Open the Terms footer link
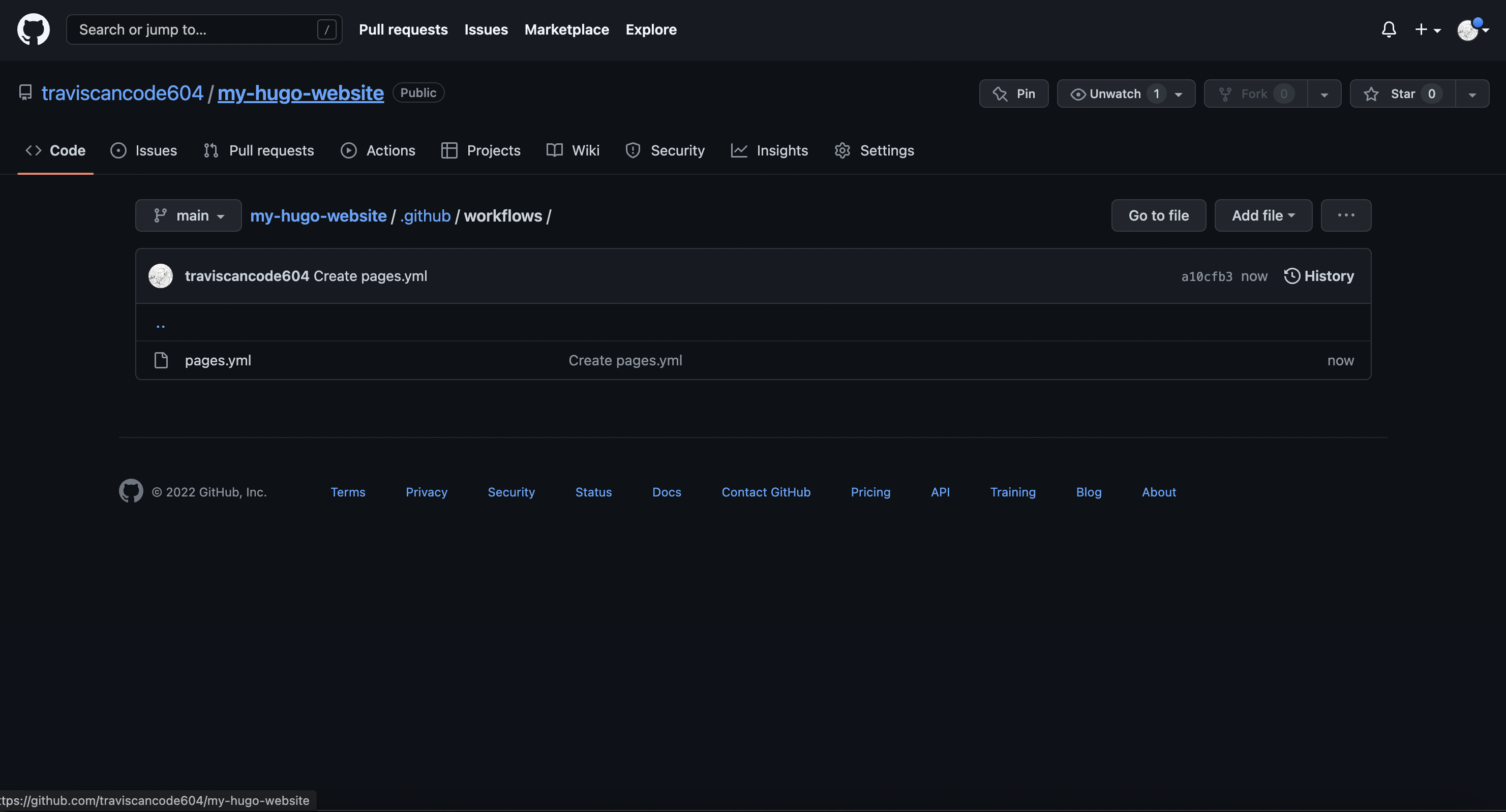This screenshot has height=812, width=1506. pyautogui.click(x=348, y=492)
